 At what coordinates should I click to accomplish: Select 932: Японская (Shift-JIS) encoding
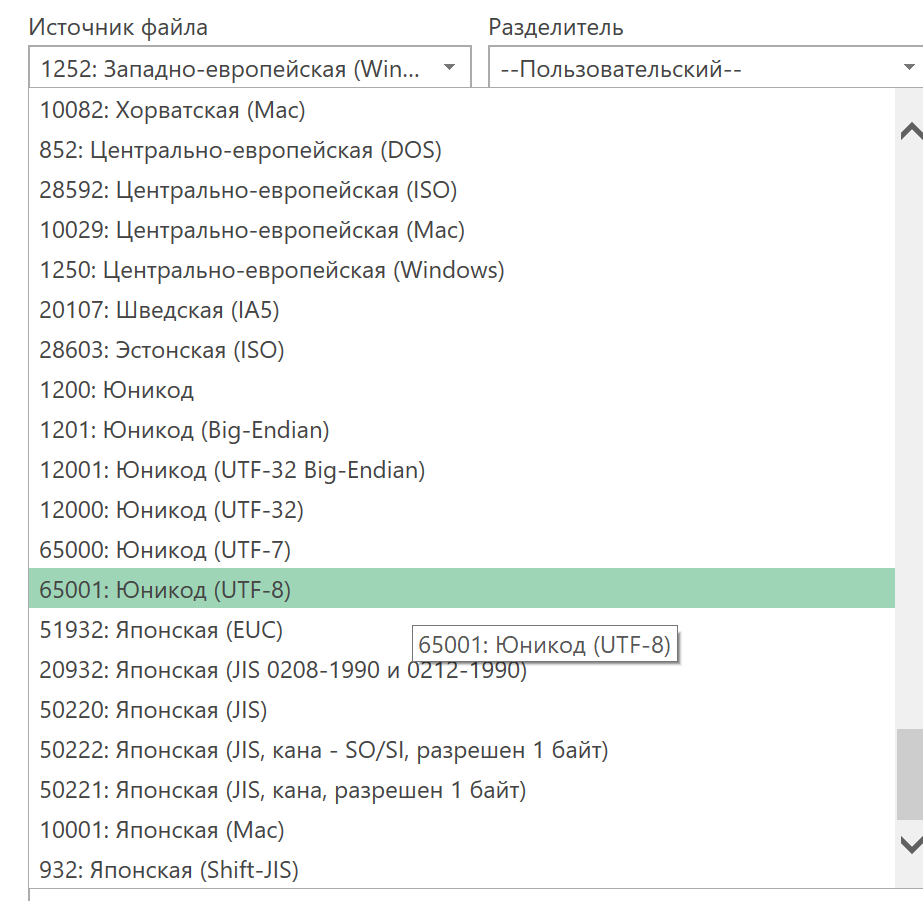point(169,870)
